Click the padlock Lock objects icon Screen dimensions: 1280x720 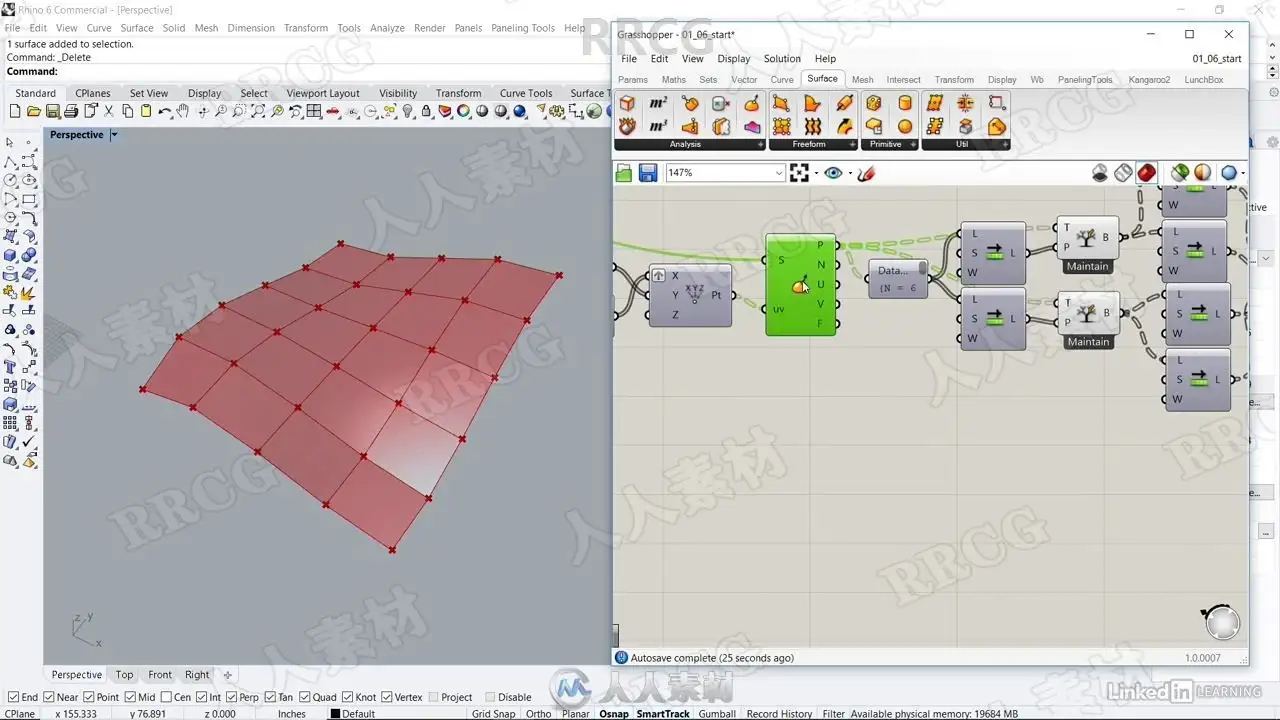(427, 112)
